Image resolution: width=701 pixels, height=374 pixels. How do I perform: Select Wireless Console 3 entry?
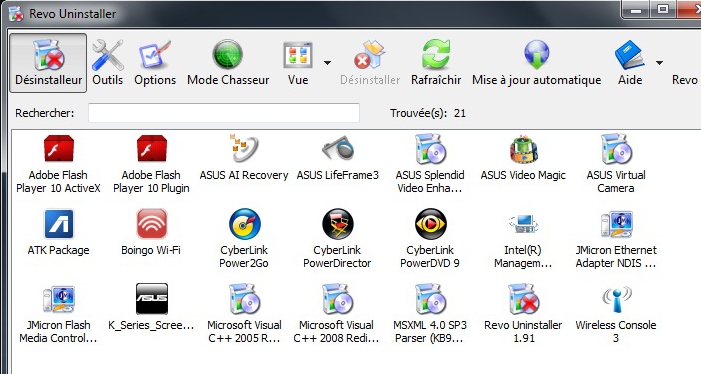616,314
